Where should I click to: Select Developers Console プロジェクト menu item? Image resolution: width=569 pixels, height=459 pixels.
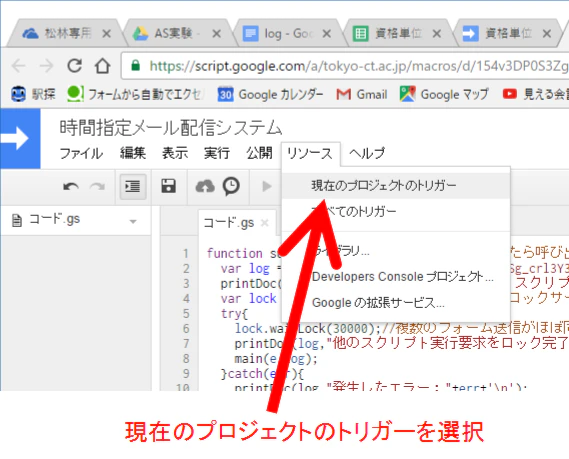tap(396, 277)
